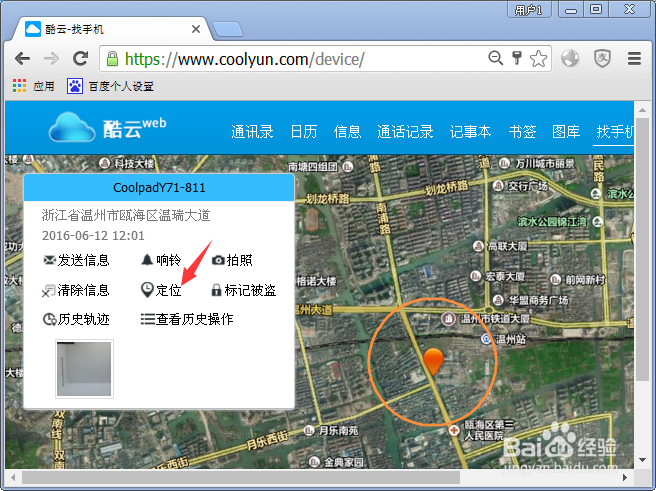Click 定位 to locate the phone
The width and height of the screenshot is (656, 491).
161,290
